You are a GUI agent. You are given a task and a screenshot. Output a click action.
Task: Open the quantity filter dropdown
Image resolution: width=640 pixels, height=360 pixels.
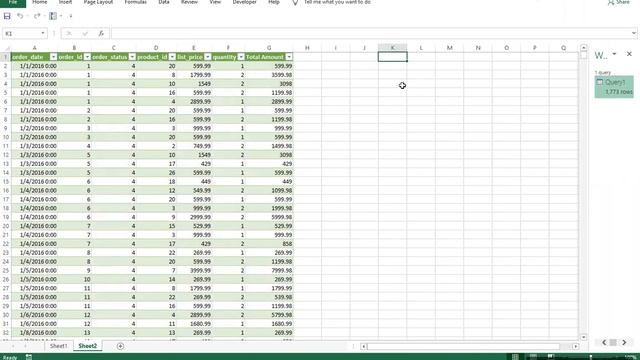point(241,57)
